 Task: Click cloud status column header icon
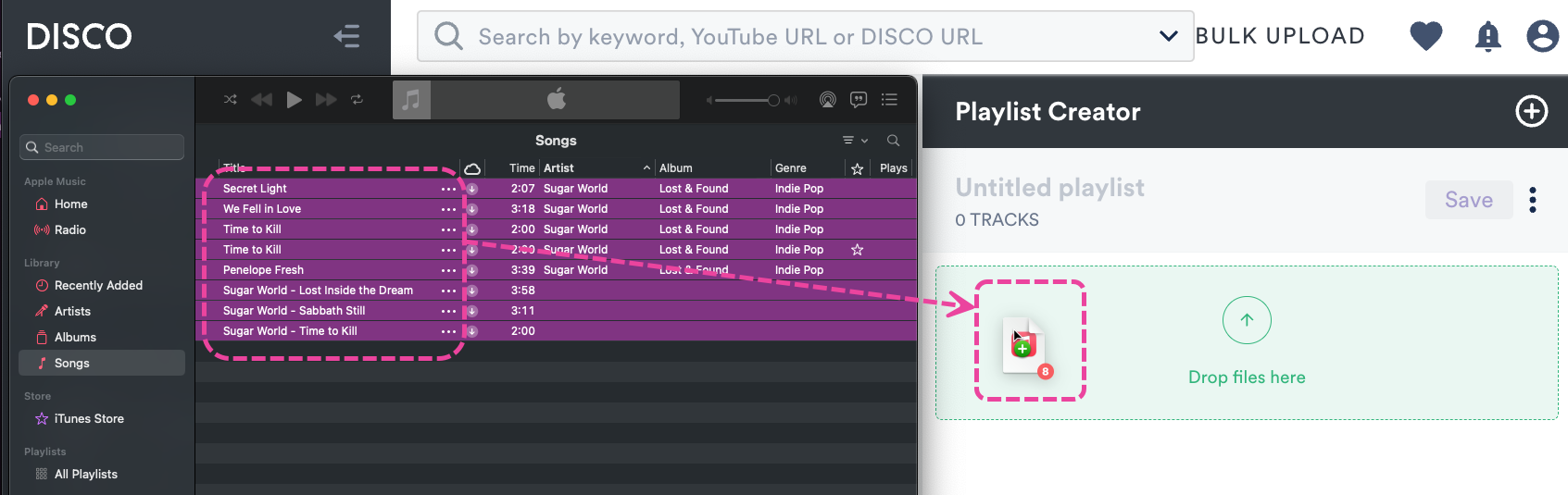pyautogui.click(x=472, y=168)
